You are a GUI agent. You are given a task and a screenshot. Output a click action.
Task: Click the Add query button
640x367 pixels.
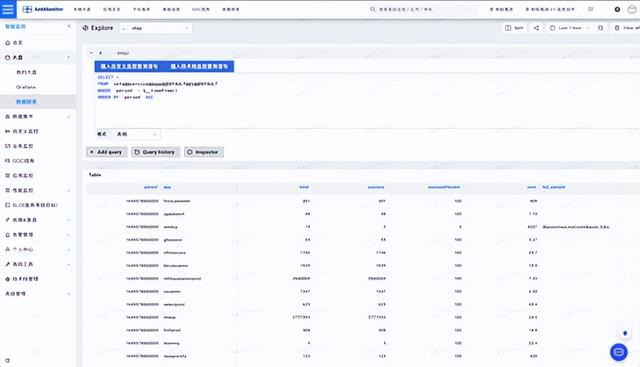[x=107, y=152]
